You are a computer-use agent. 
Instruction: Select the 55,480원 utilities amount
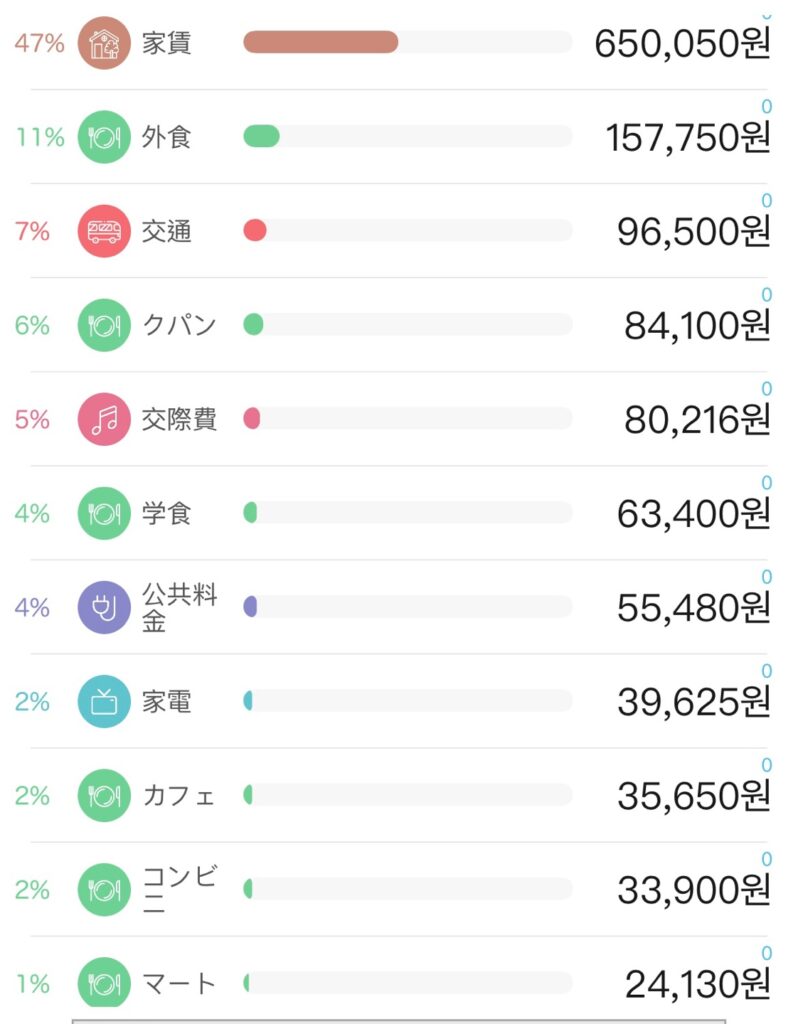point(694,608)
